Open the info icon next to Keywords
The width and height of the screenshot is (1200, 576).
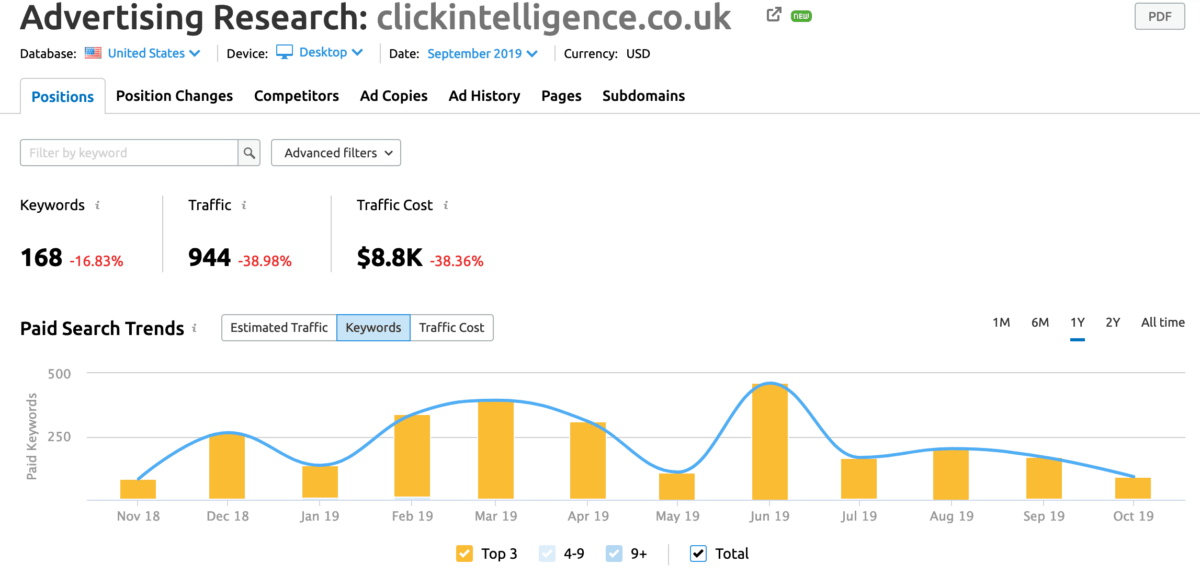pos(97,205)
